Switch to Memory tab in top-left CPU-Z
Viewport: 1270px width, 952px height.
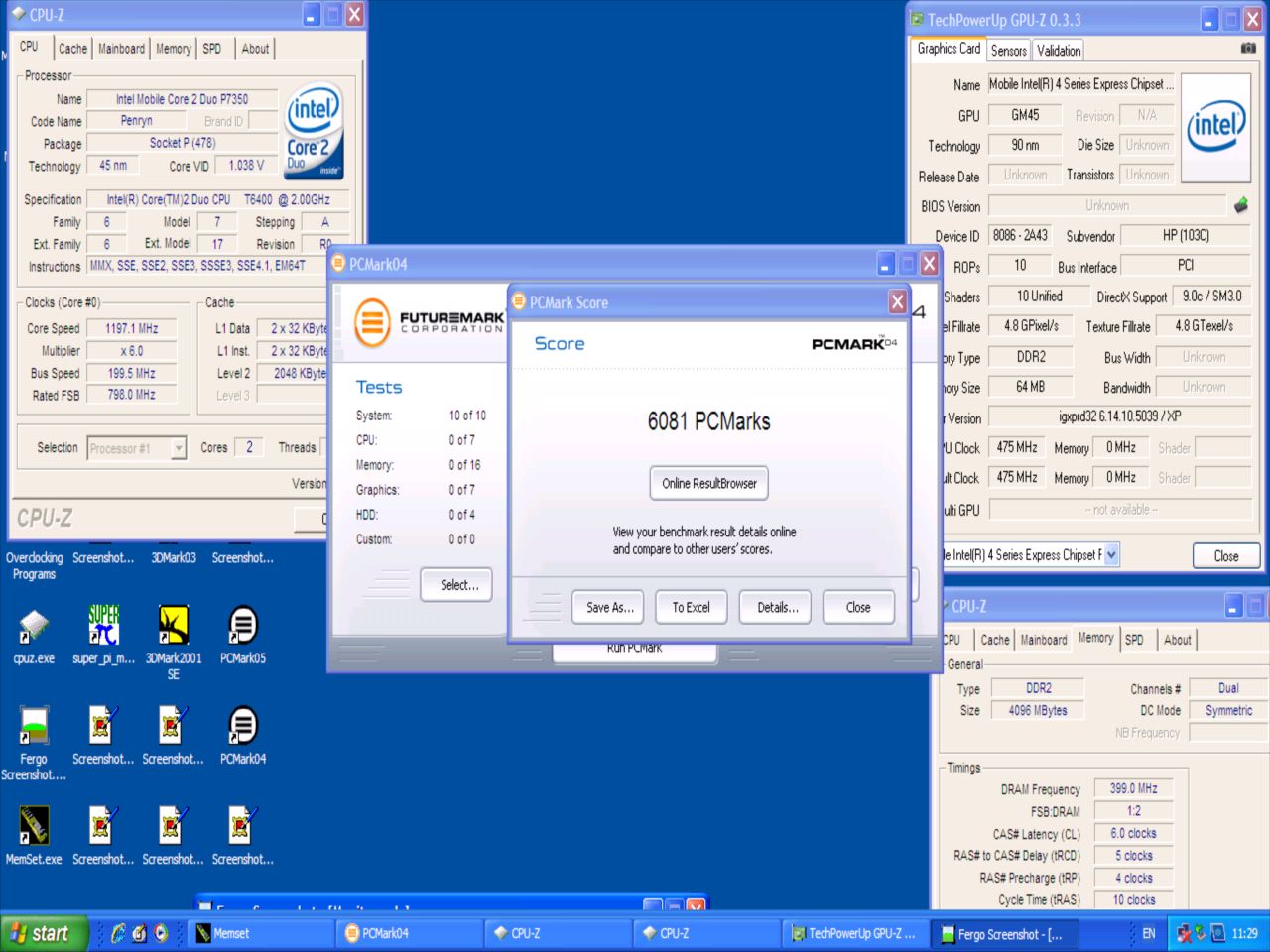174,49
